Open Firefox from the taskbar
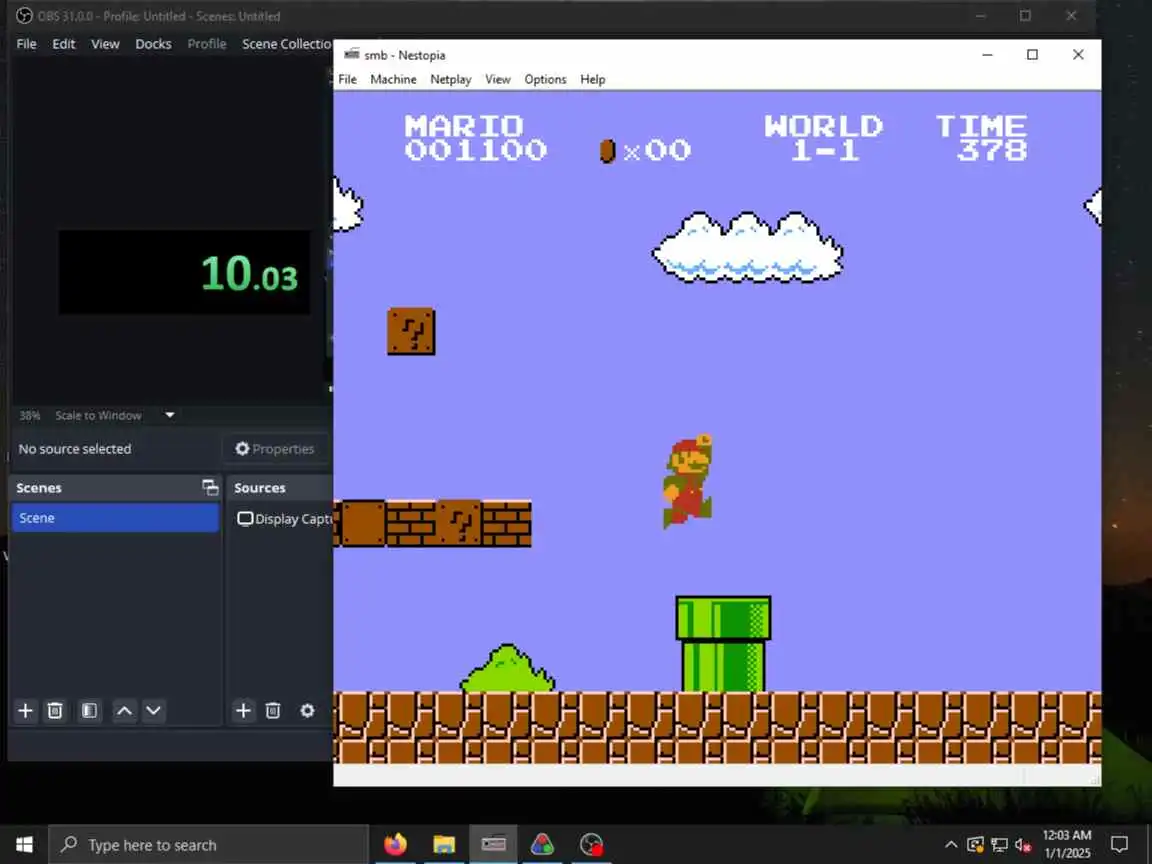Viewport: 1152px width, 864px height. pos(395,845)
